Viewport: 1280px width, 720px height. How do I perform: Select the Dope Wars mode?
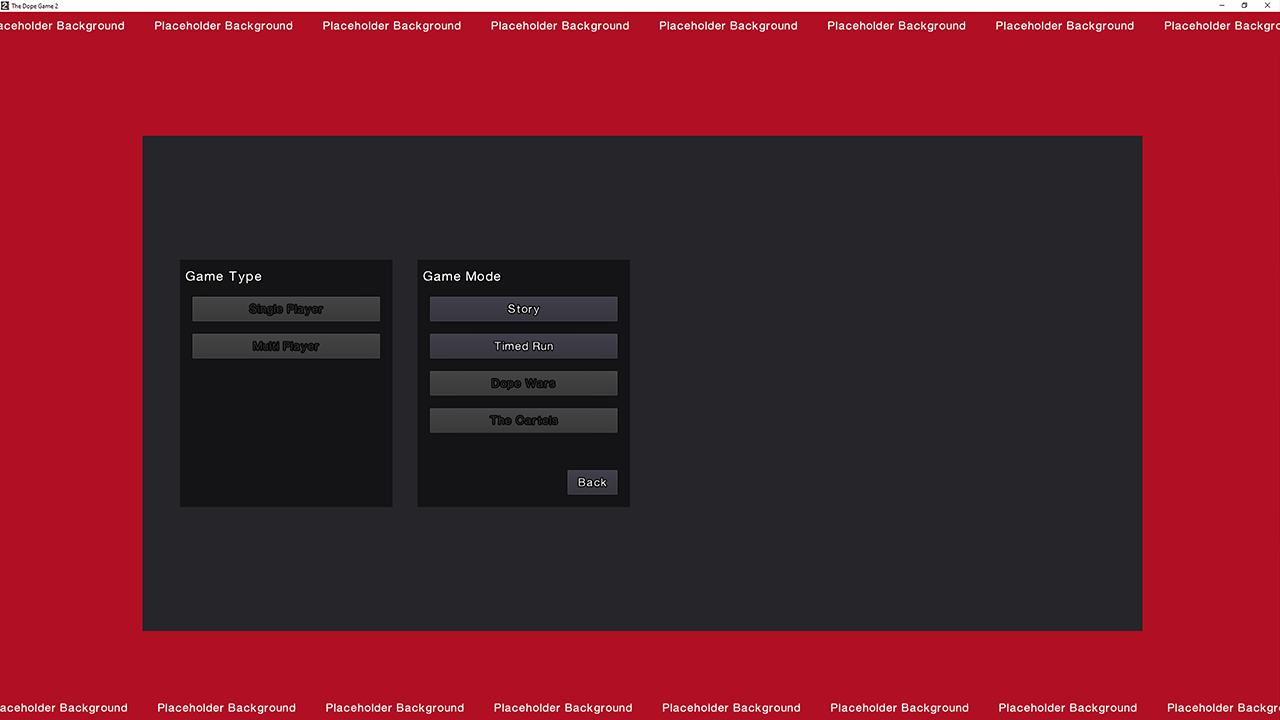(523, 383)
